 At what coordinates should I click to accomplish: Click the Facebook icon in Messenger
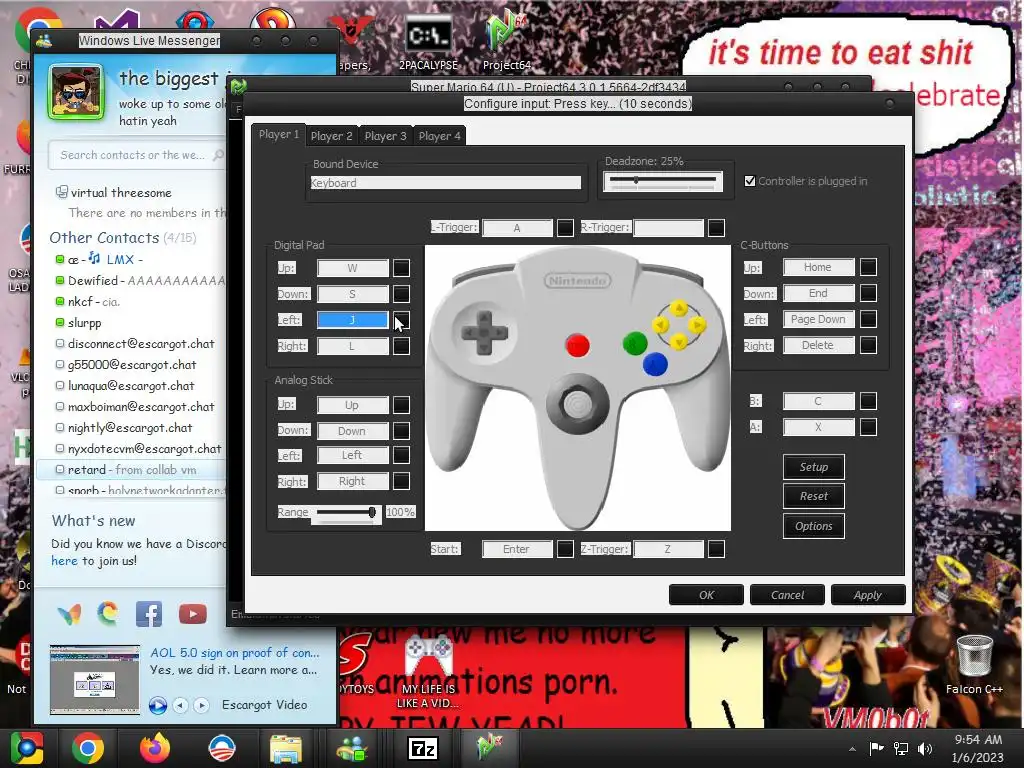click(149, 614)
